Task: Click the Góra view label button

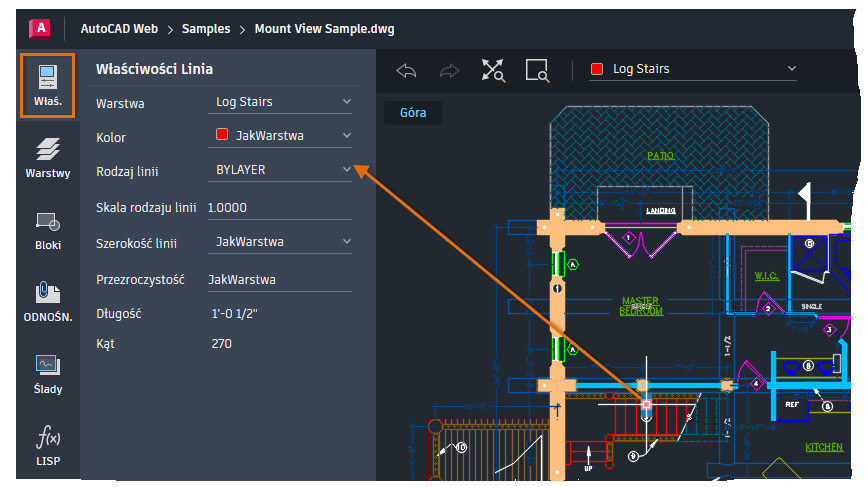Action: (x=413, y=113)
